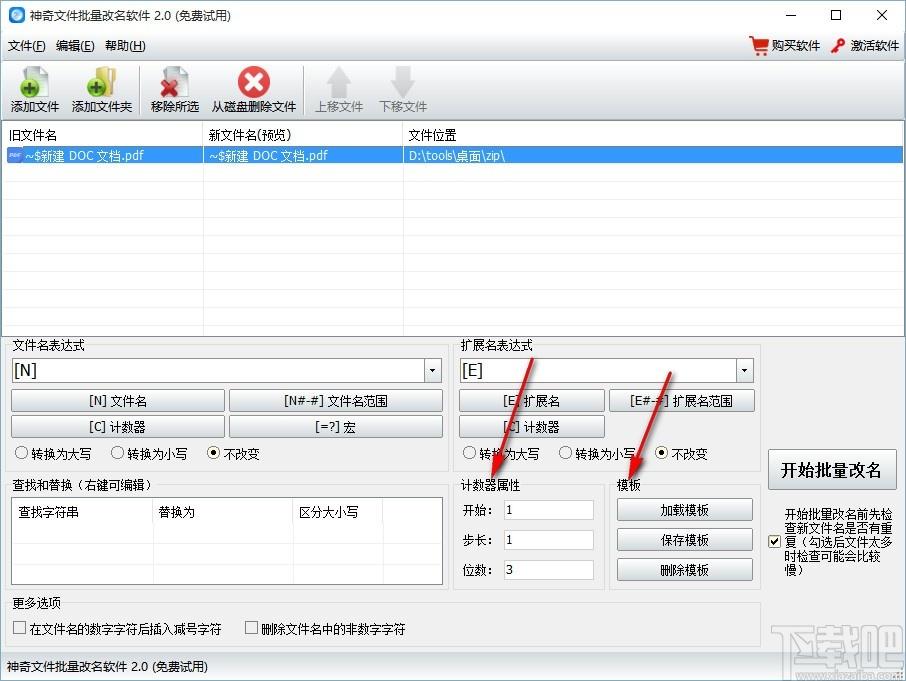Click the 添加文件 (add file) icon
Viewport: 906px width, 681px height.
35,82
